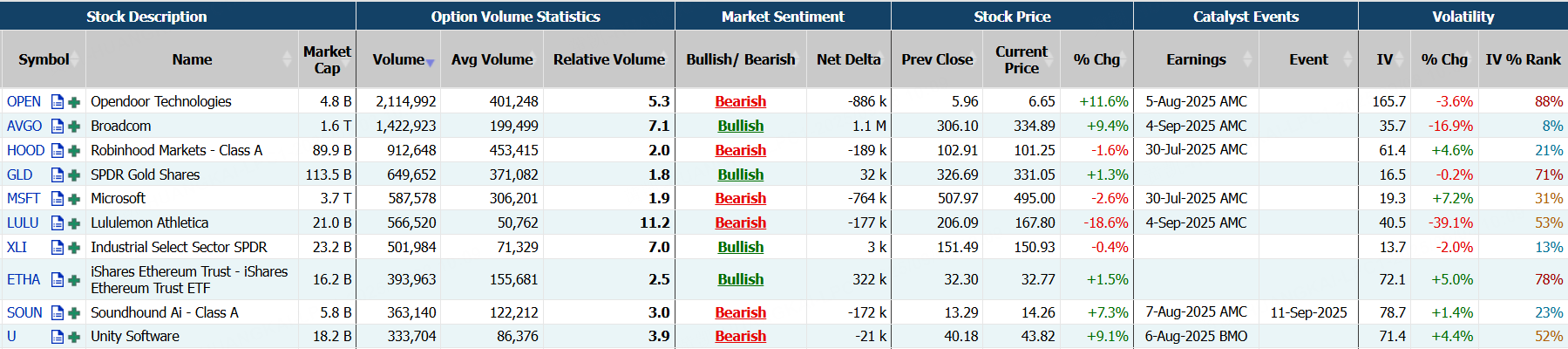
Task: Add GLD using its green plus icon
Action: 74,175
